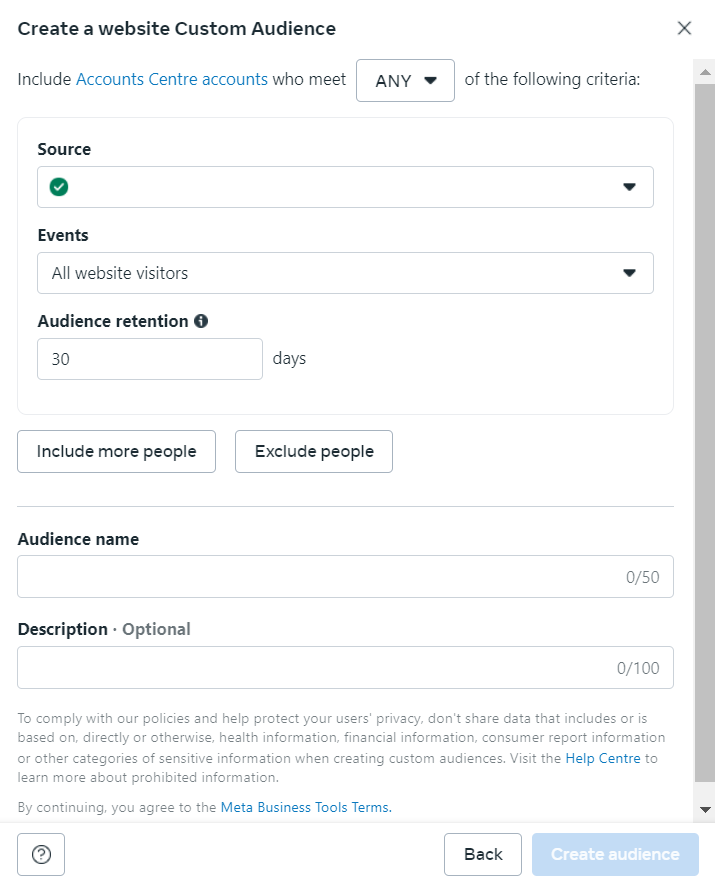Open the help question mark button
This screenshot has height=890, width=715.
[41, 854]
